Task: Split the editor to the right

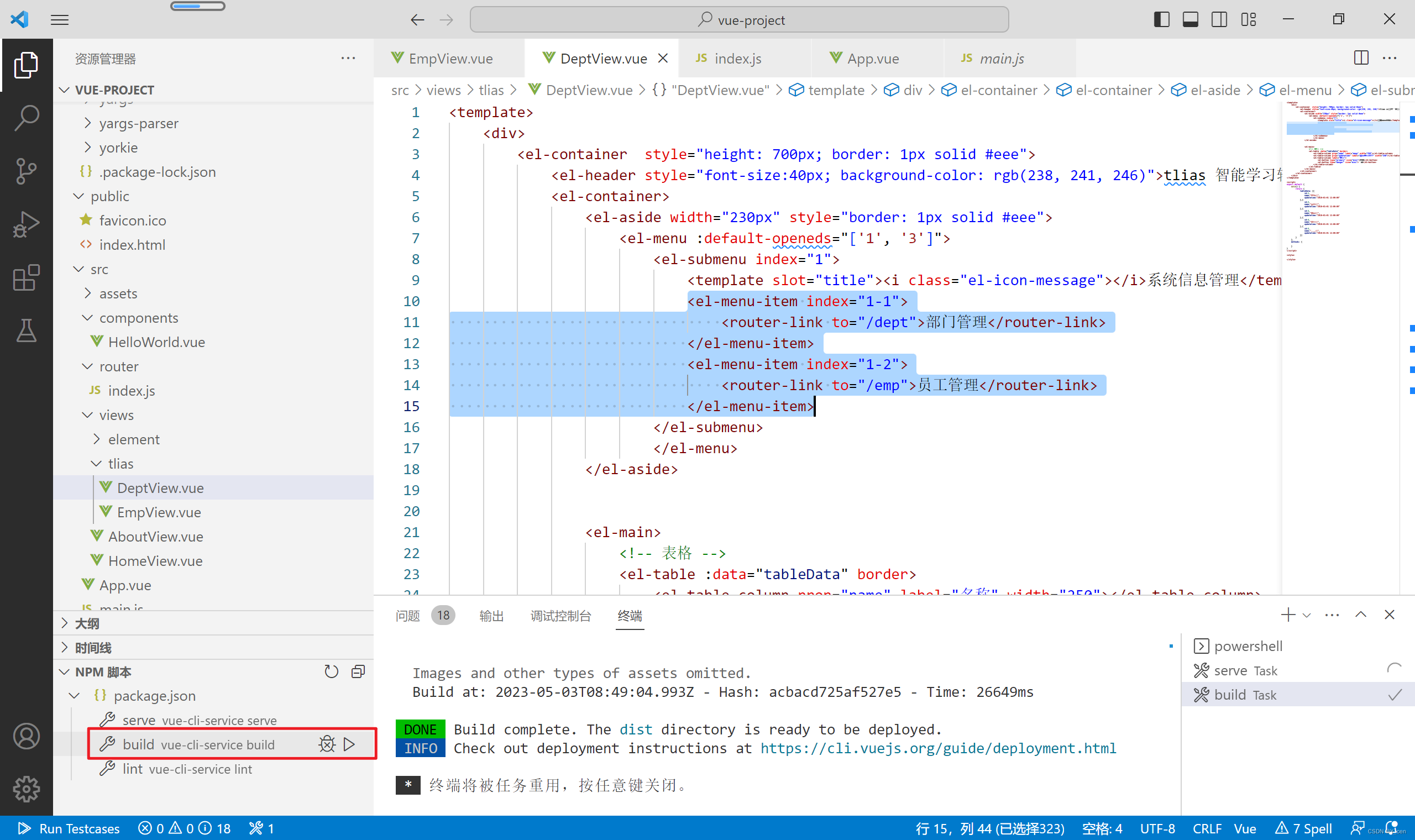Action: [x=1361, y=57]
